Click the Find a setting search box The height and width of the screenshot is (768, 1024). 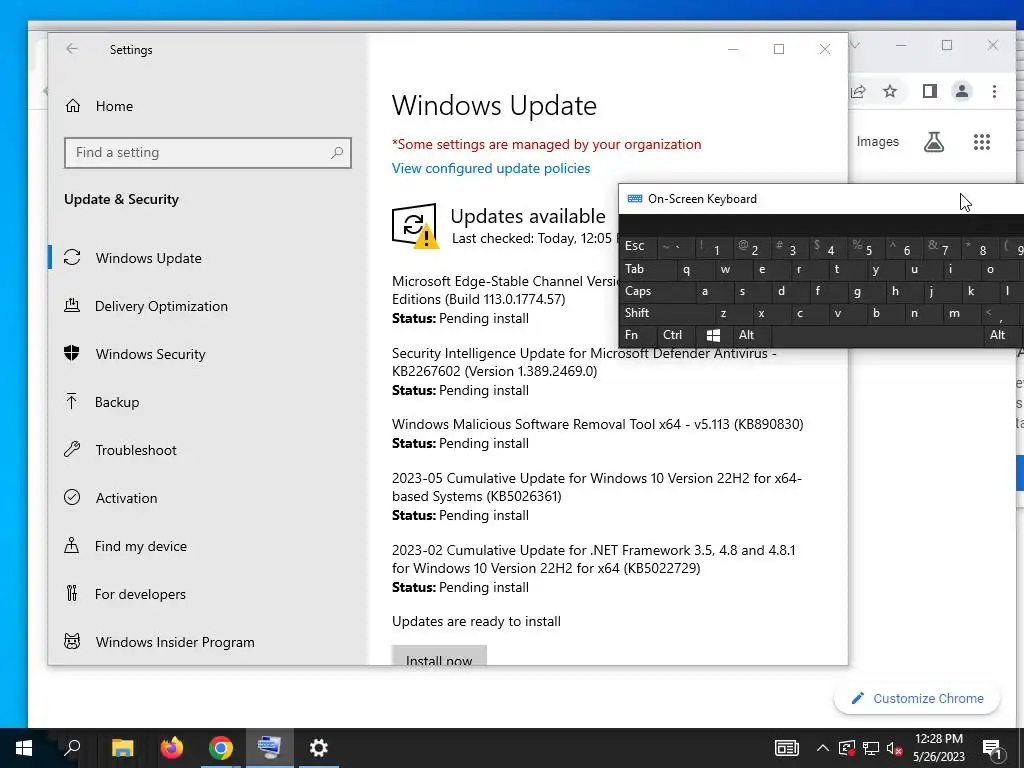point(208,153)
